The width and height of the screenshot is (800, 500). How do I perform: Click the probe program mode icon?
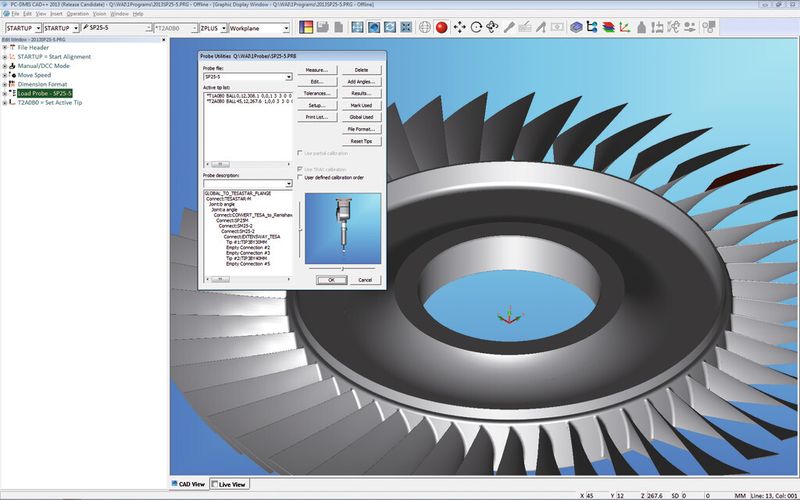(509, 28)
